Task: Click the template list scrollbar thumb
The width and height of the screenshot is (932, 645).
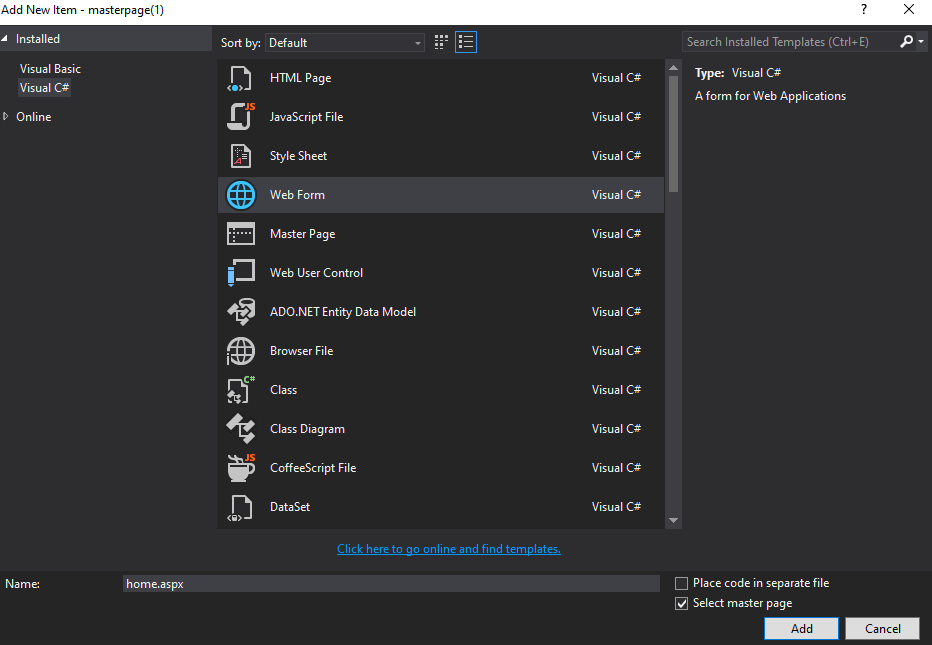Action: click(x=673, y=134)
